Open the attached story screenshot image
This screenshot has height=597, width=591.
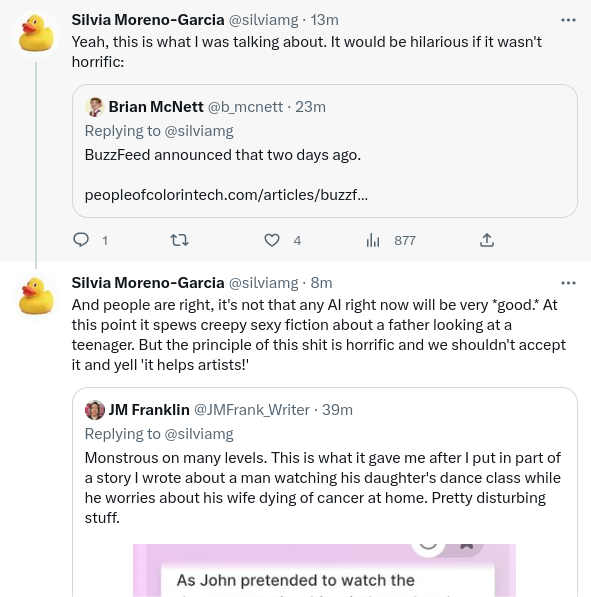coord(324,570)
